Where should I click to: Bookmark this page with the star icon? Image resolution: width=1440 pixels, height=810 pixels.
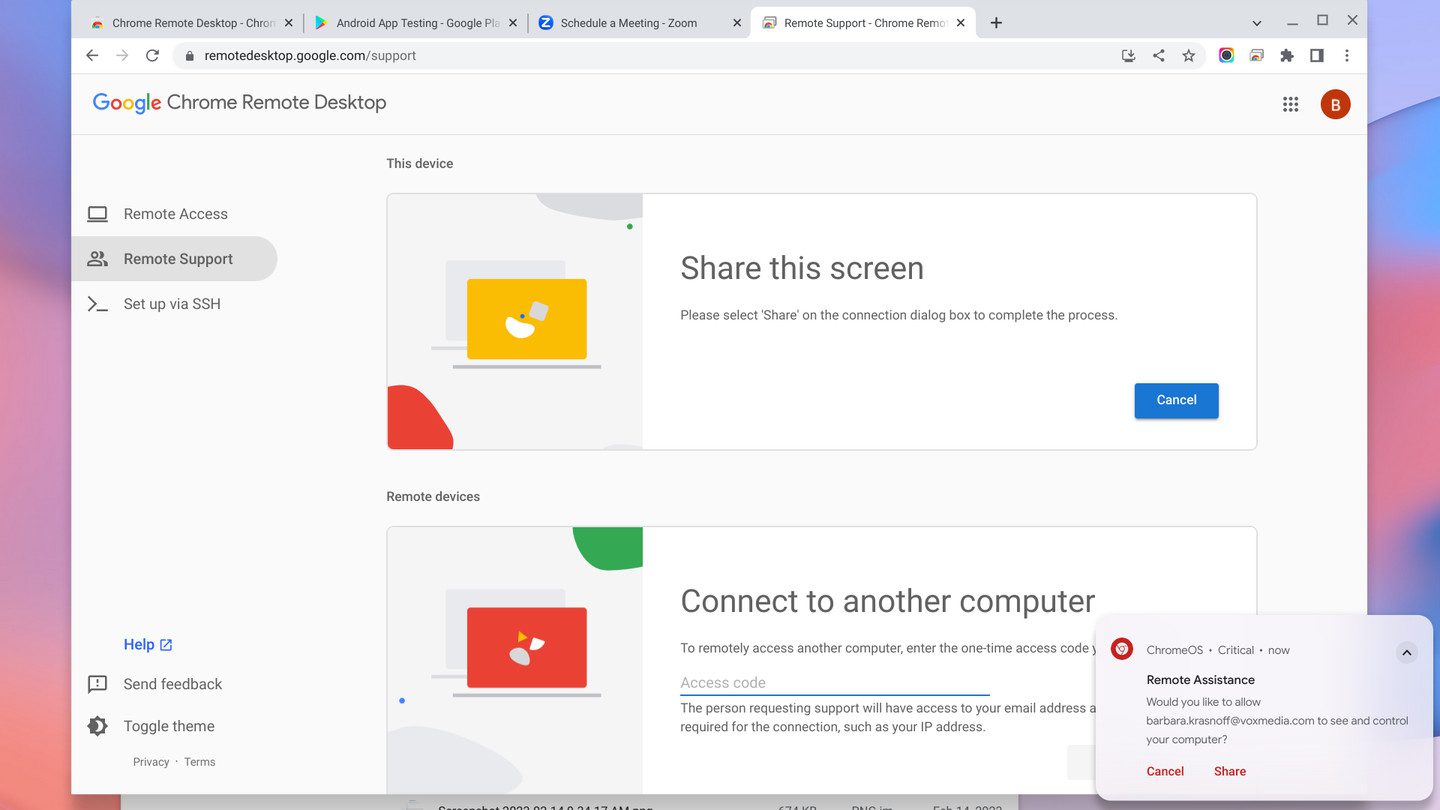click(1188, 56)
